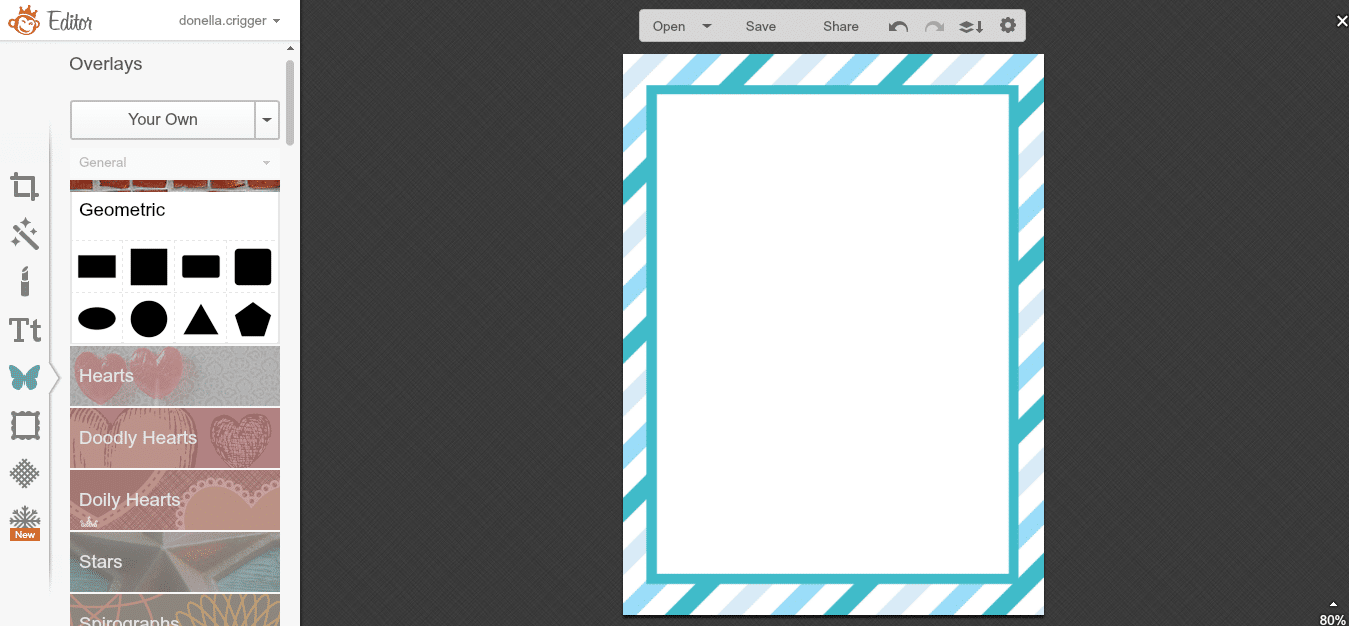The image size is (1349, 626).
Task: Click the striped teal frame canvas image
Action: click(x=833, y=334)
